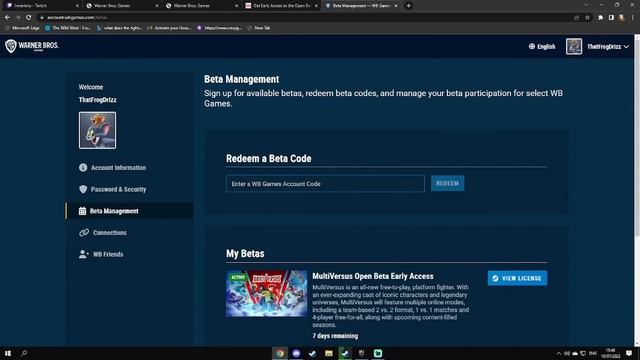Viewport: 640px width, 360px height.
Task: Open the Activate your Hous... bookmark
Action: coord(169,28)
